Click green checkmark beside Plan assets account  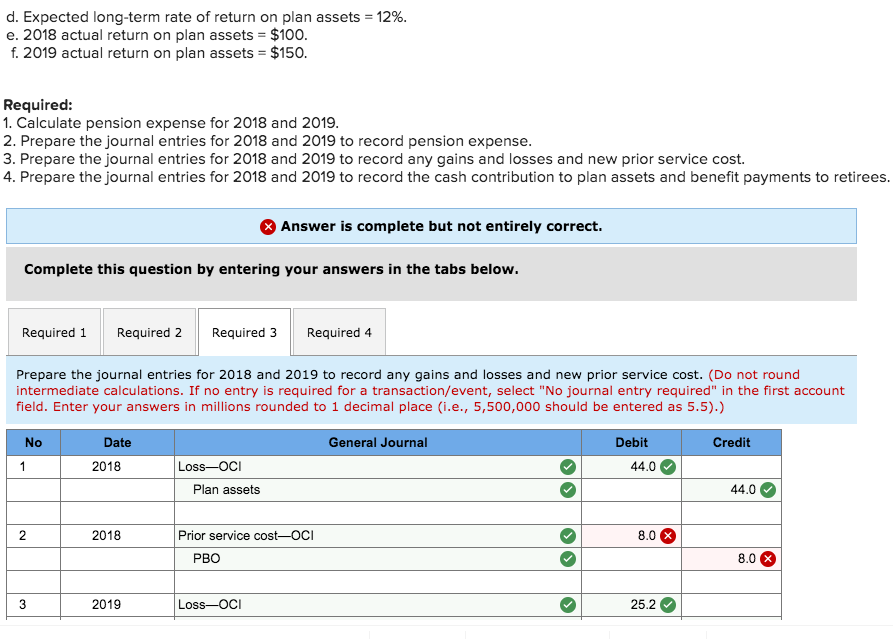click(x=568, y=489)
